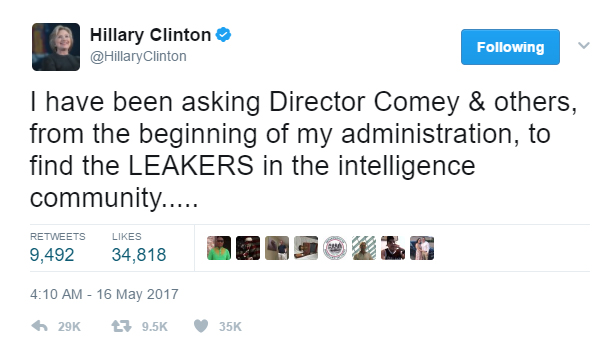Expand the tweet options chevron
Viewport: 614px width, 361px height.
pyautogui.click(x=584, y=46)
